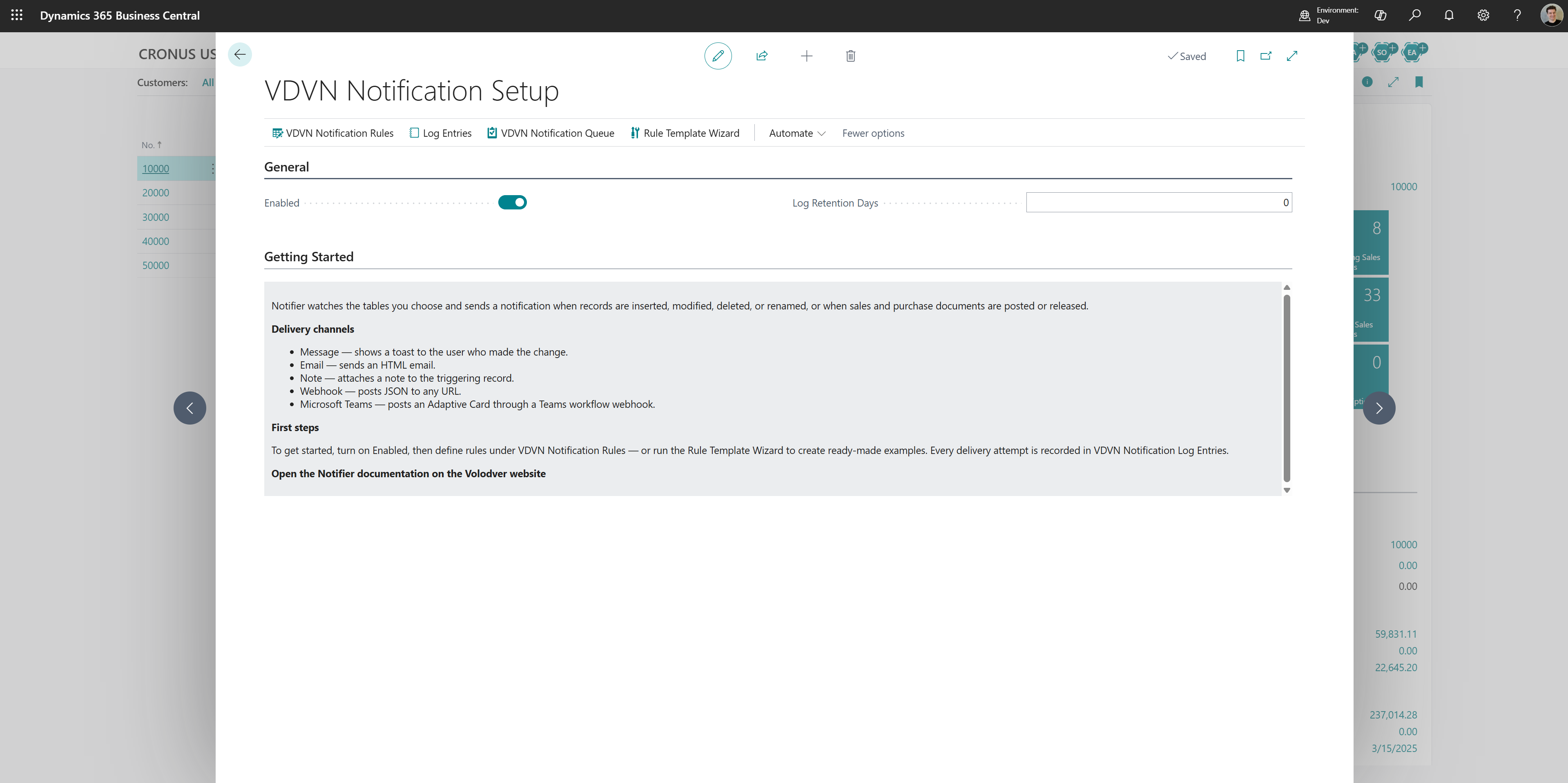Open Log Entries action
Screen dimensions: 1568x783
click(x=441, y=133)
